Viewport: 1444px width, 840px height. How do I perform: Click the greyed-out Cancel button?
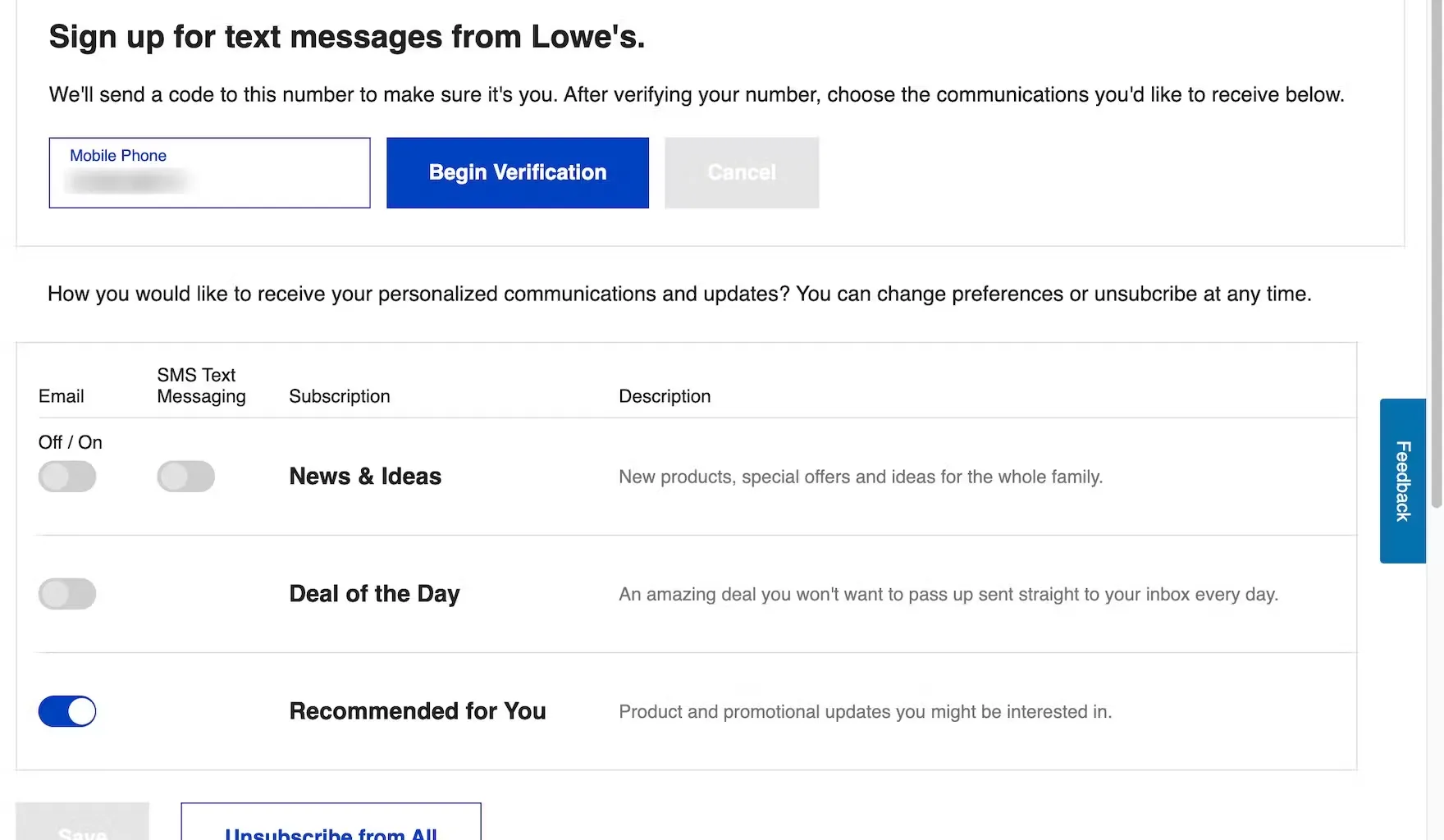click(742, 173)
